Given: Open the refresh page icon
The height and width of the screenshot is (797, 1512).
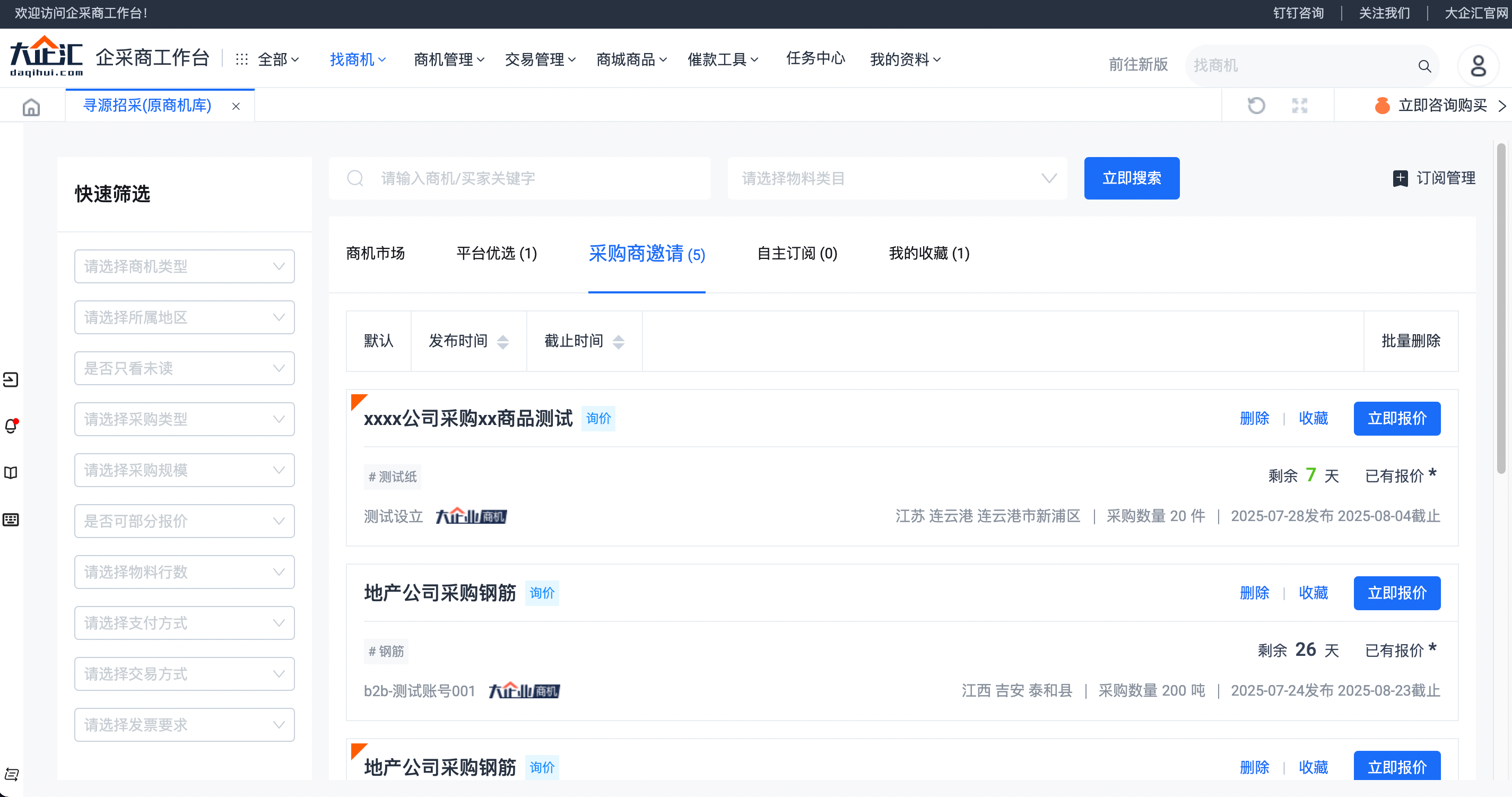Looking at the screenshot, I should tap(1256, 106).
